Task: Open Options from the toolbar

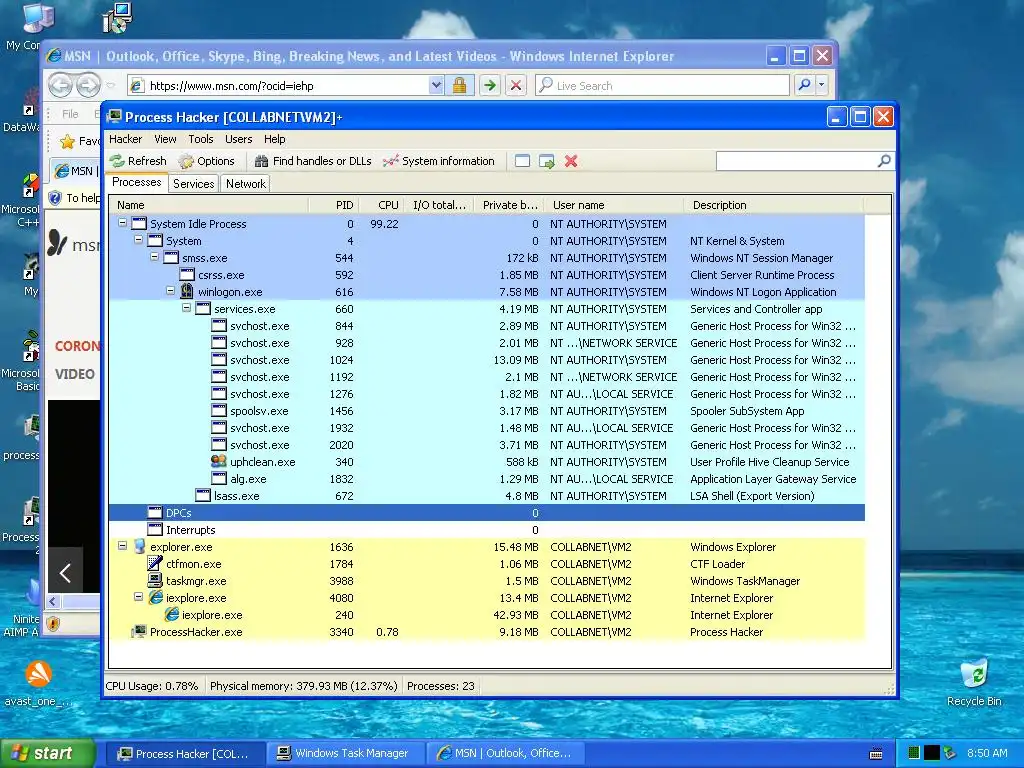Action: (206, 161)
